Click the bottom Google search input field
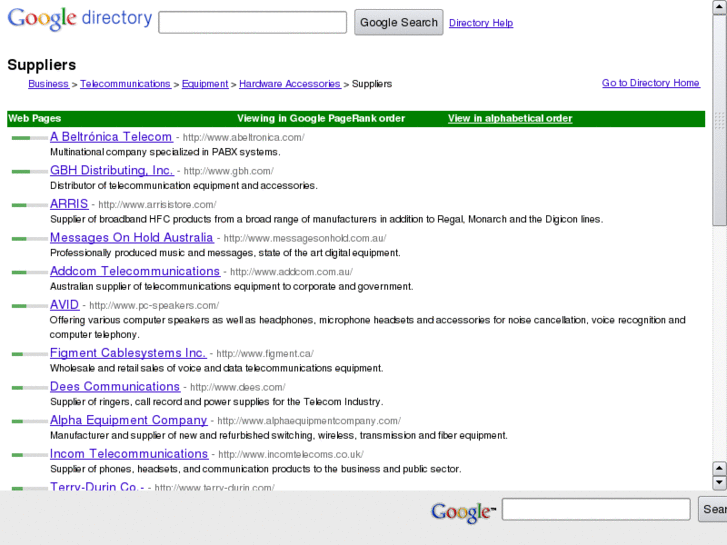727x545 pixels. click(596, 509)
